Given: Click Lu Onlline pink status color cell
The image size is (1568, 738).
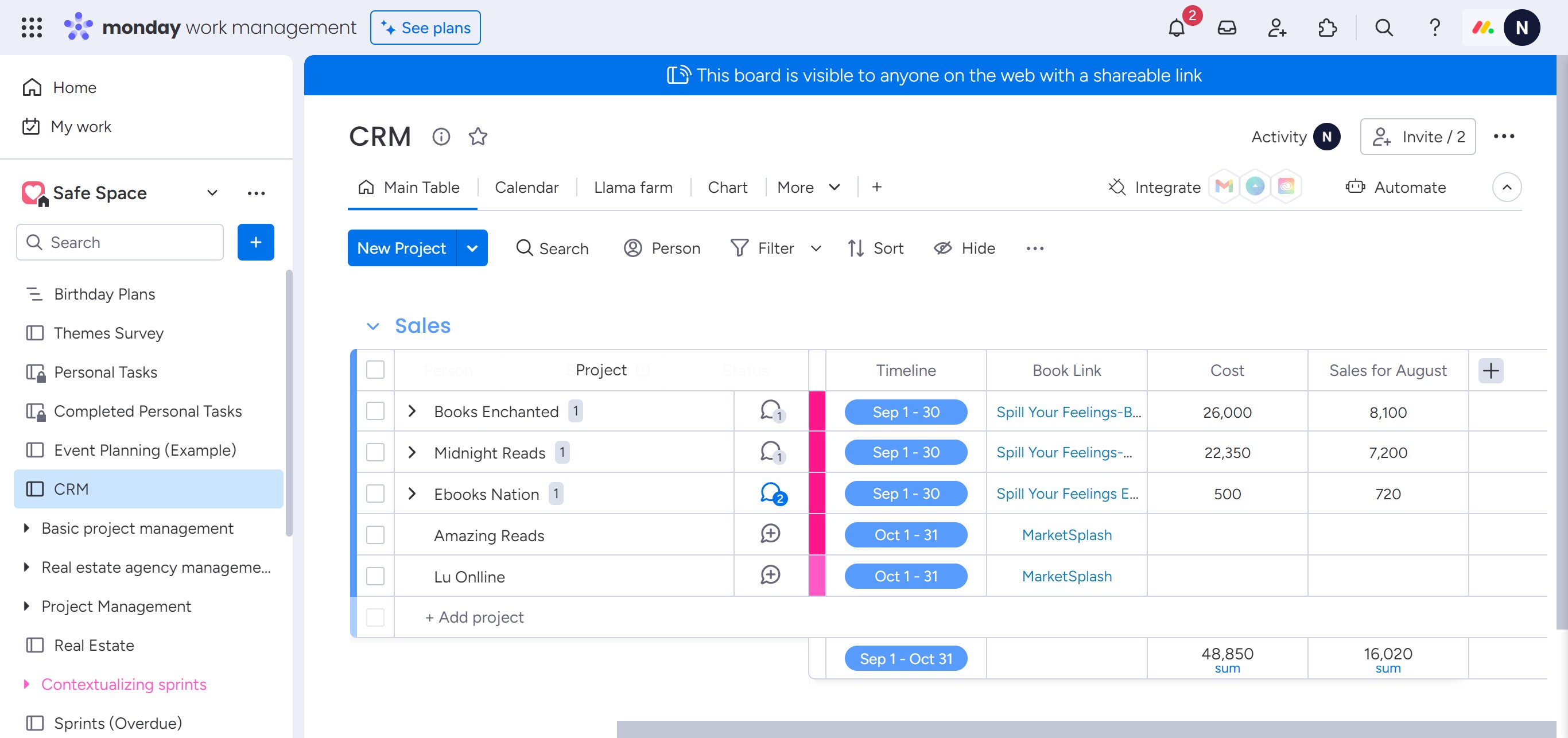Looking at the screenshot, I should (817, 576).
